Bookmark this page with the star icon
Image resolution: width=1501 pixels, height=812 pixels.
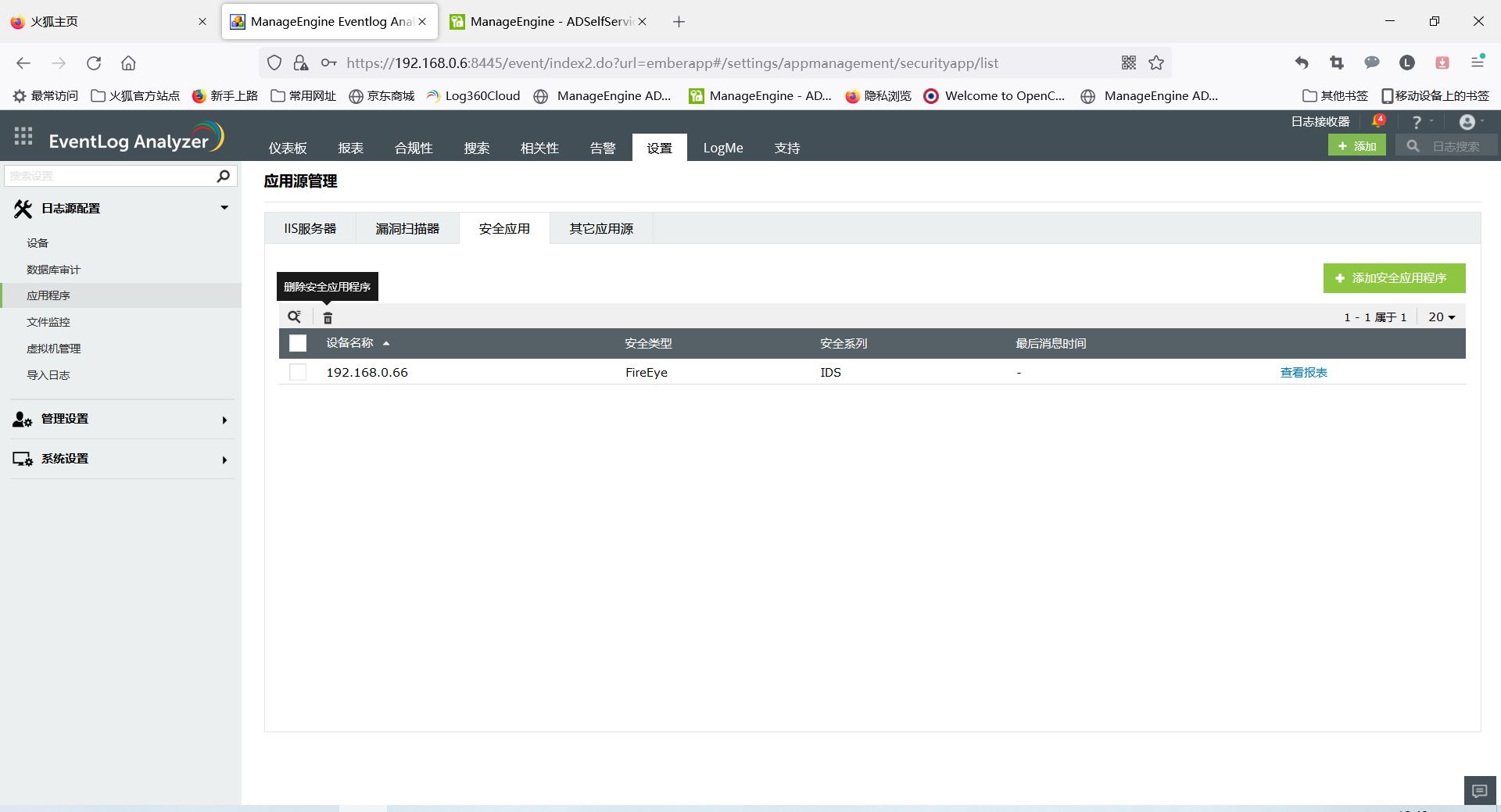pyautogui.click(x=1156, y=63)
